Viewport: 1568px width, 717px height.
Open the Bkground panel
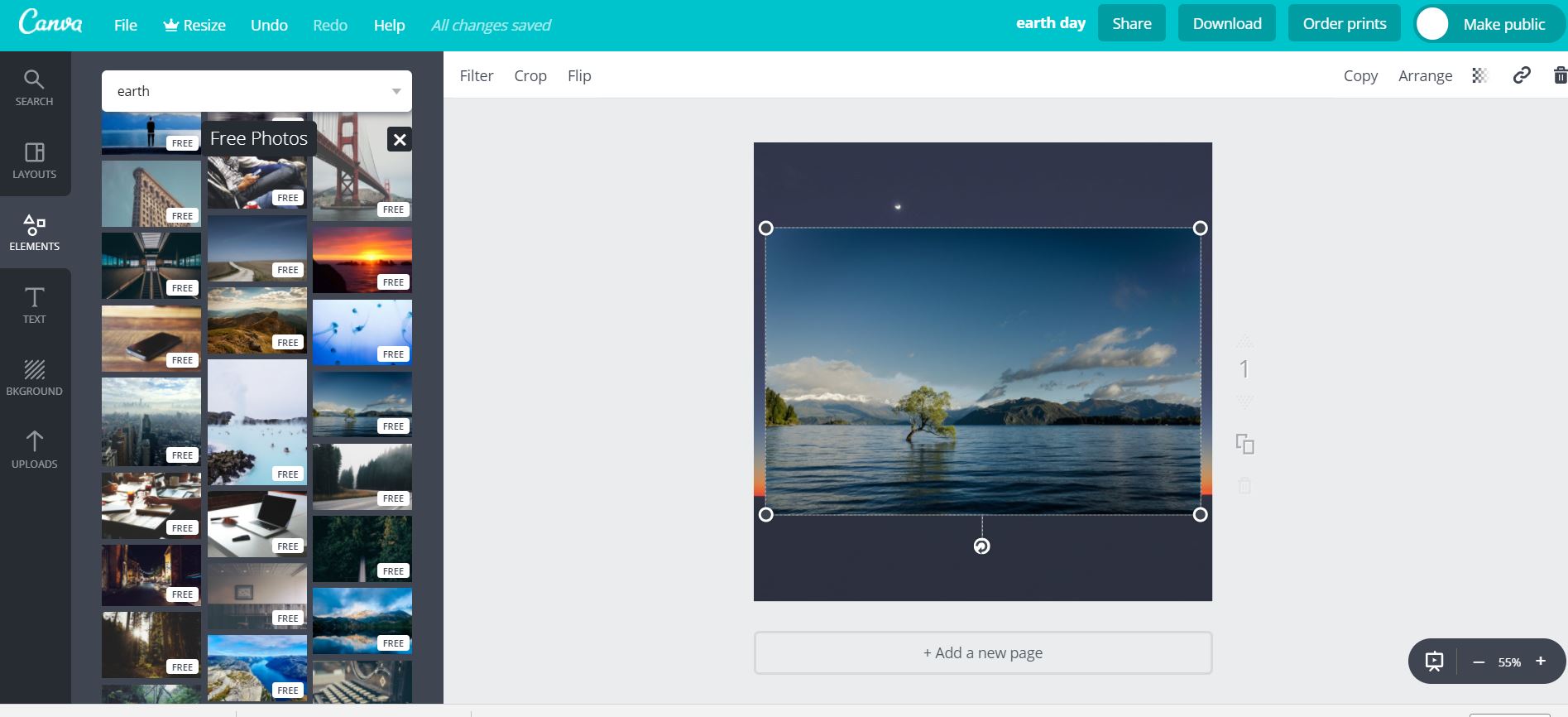click(x=34, y=377)
